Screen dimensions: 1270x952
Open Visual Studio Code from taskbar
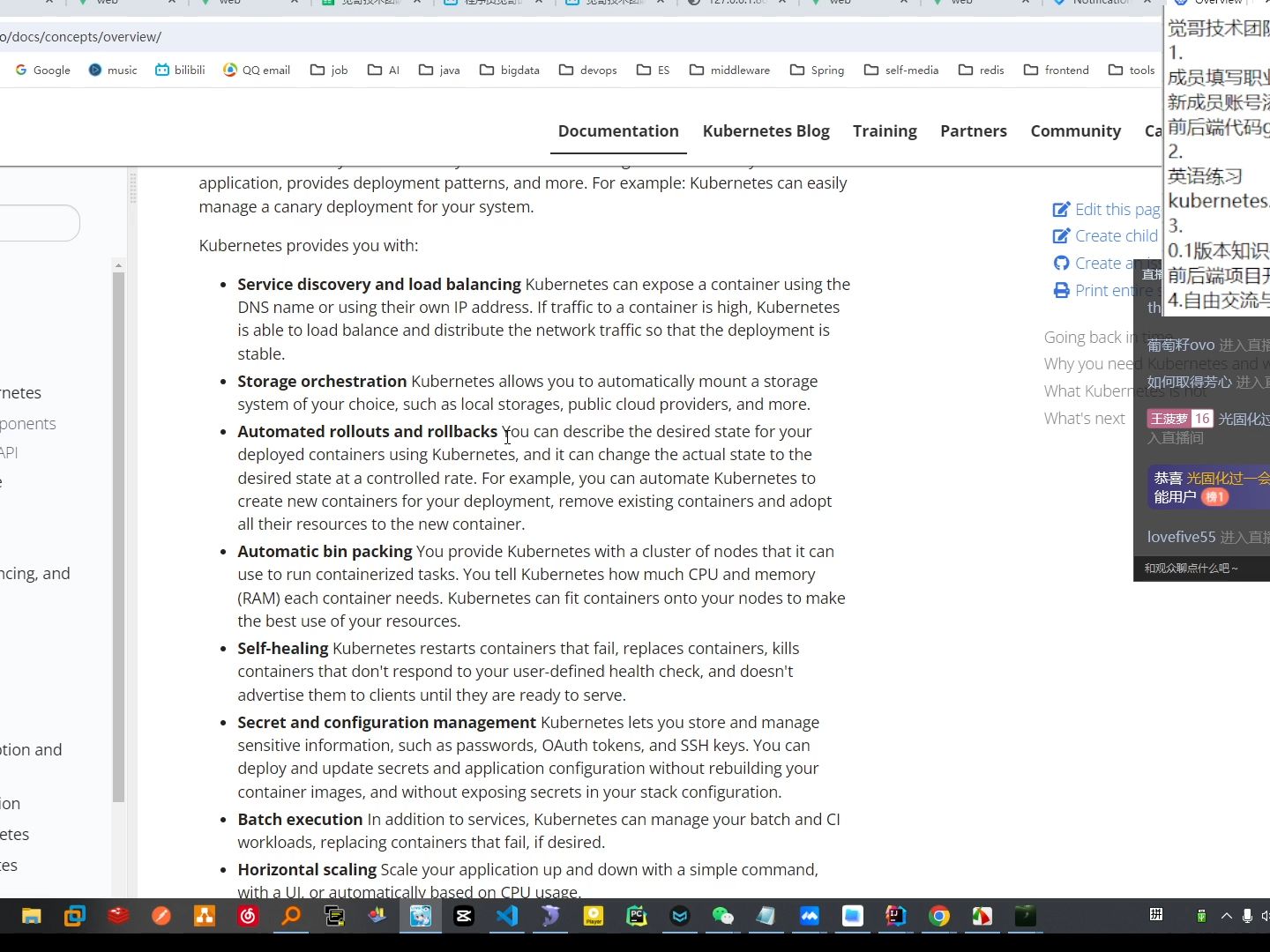[x=507, y=917]
